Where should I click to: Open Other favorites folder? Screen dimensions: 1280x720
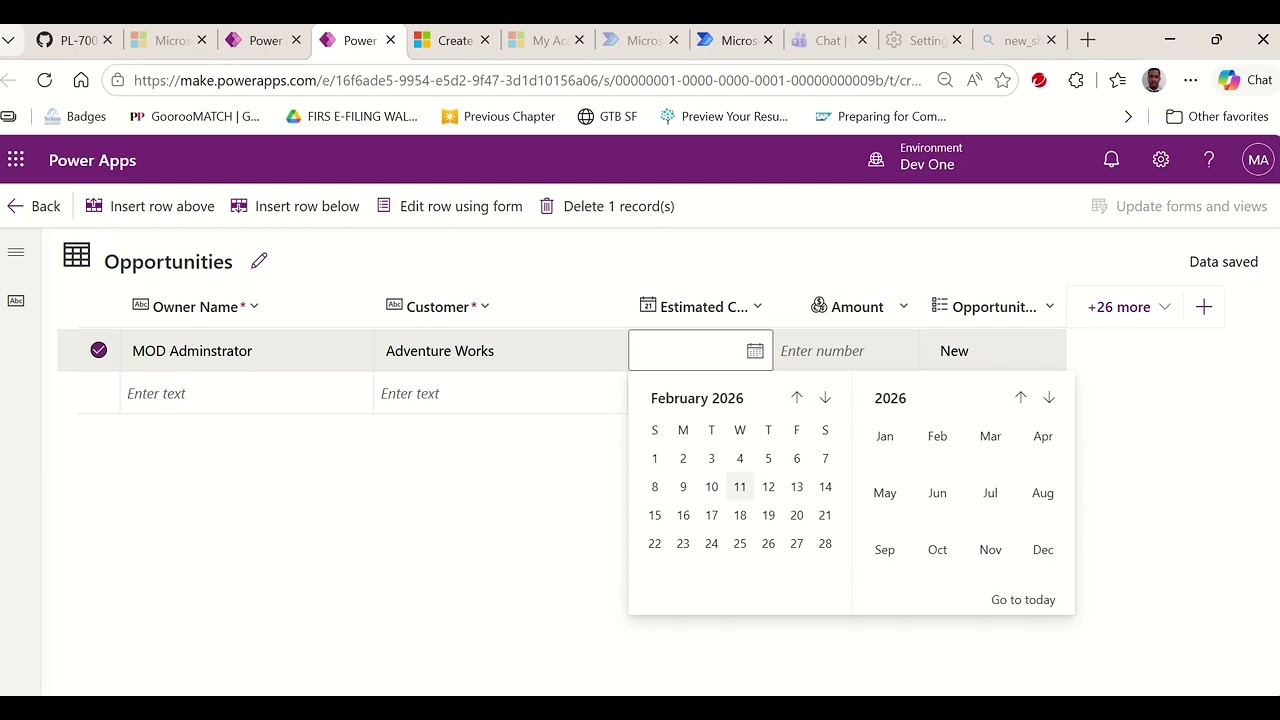point(1217,116)
